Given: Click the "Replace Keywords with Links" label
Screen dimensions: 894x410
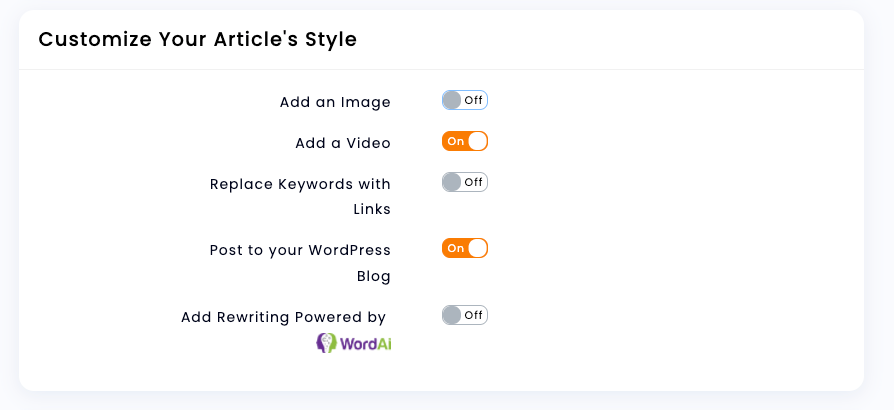Looking at the screenshot, I should pos(300,196).
